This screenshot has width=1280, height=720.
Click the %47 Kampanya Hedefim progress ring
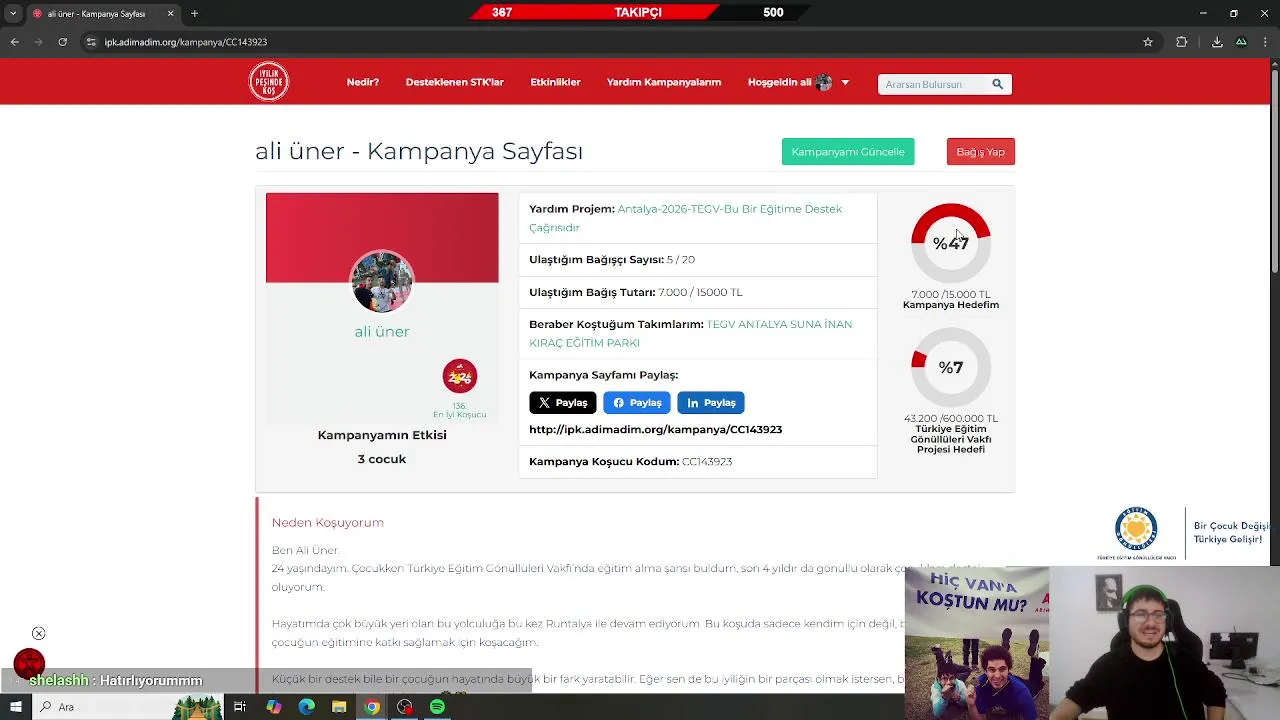[951, 243]
